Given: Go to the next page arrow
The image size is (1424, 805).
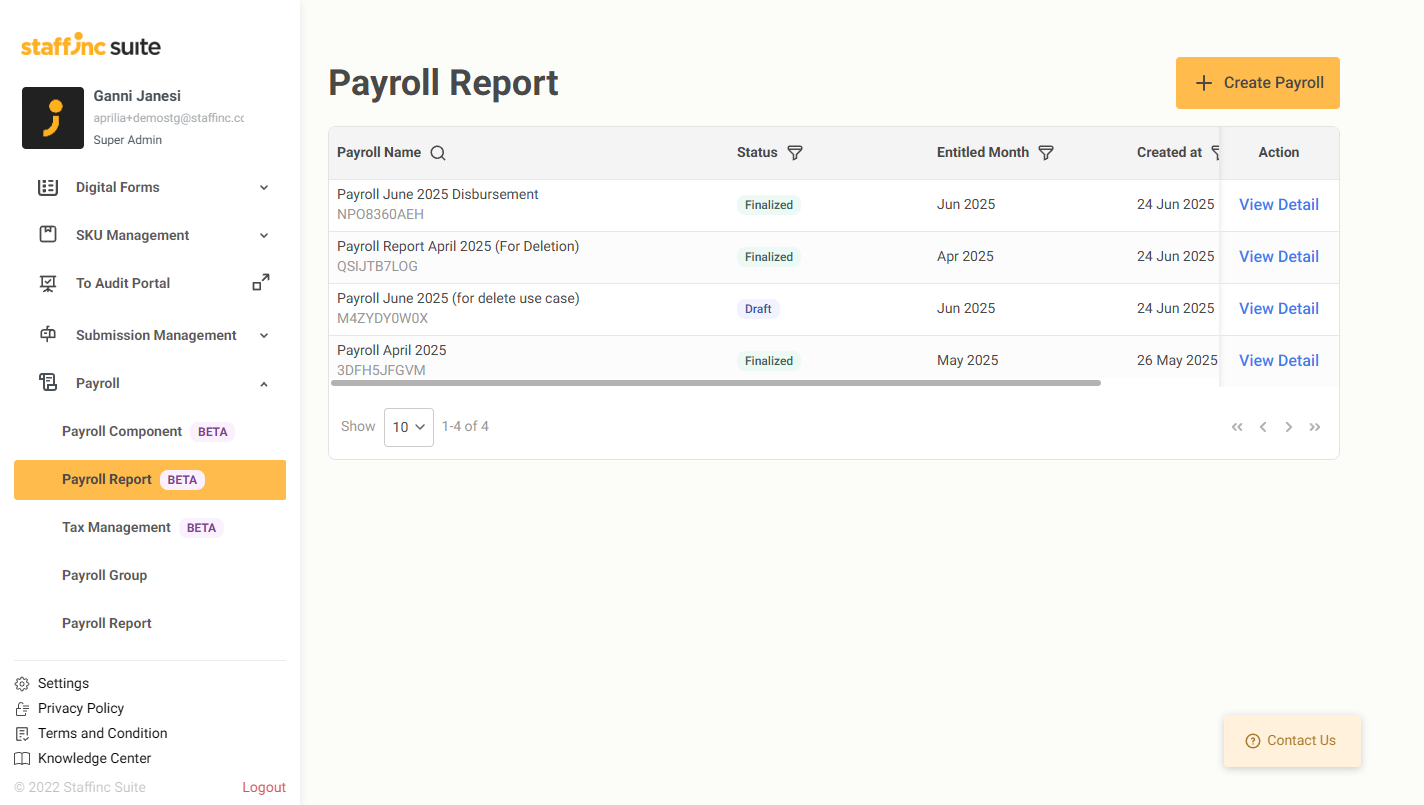Looking at the screenshot, I should click(x=1289, y=427).
